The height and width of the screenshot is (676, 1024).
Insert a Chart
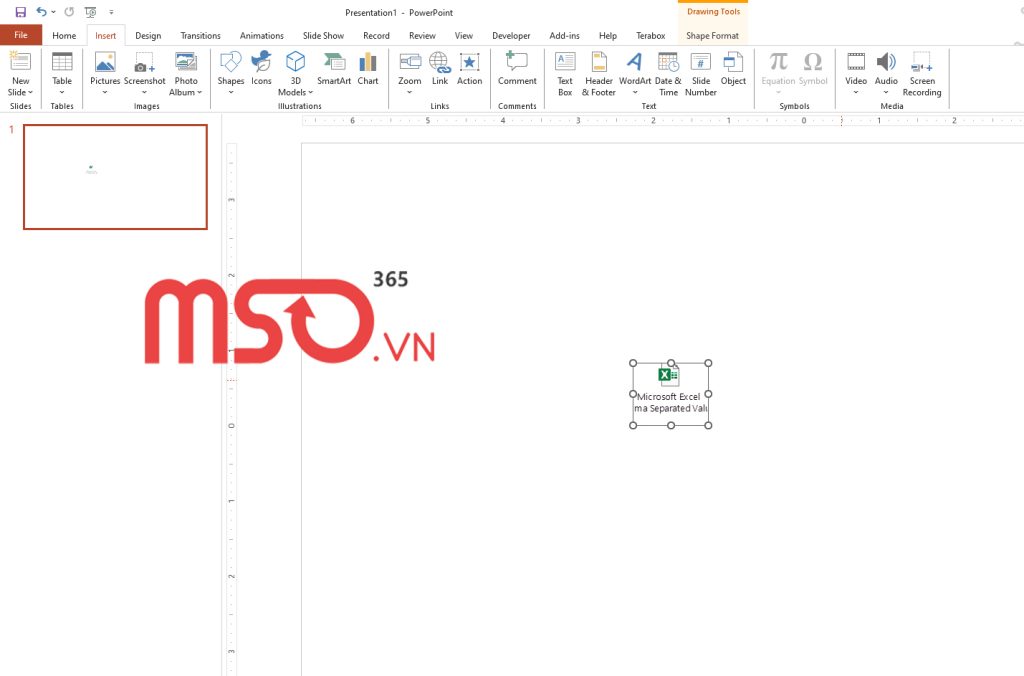(368, 68)
